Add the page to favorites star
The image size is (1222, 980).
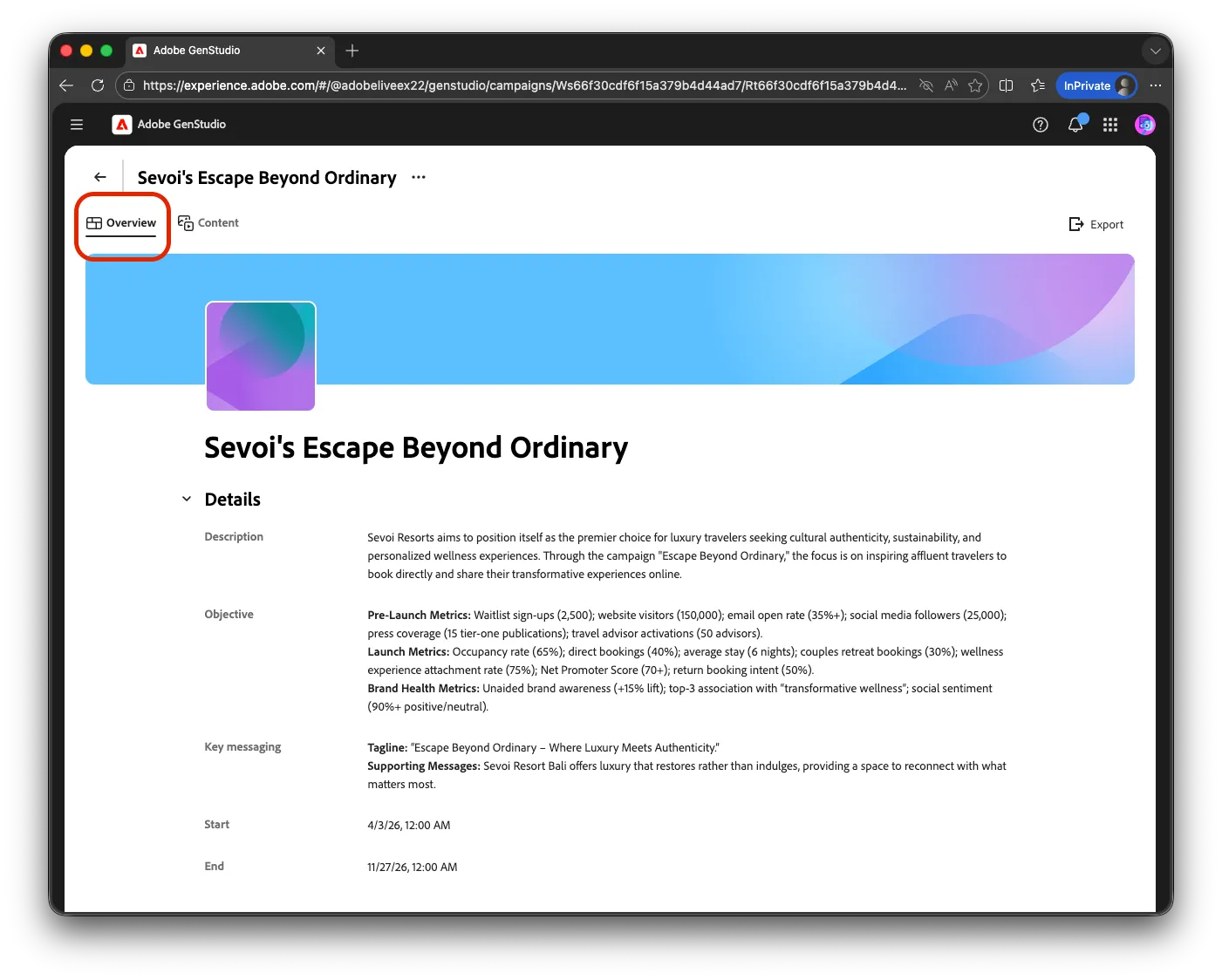(975, 85)
